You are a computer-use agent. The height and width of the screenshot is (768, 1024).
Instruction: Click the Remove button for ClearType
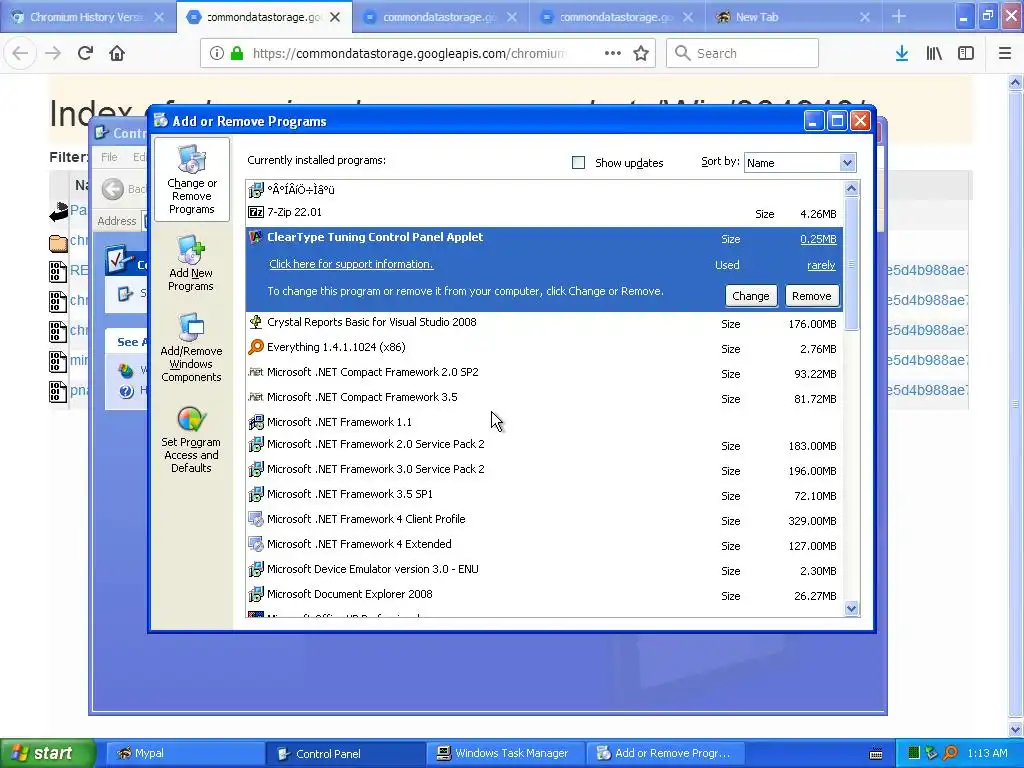[x=812, y=296]
